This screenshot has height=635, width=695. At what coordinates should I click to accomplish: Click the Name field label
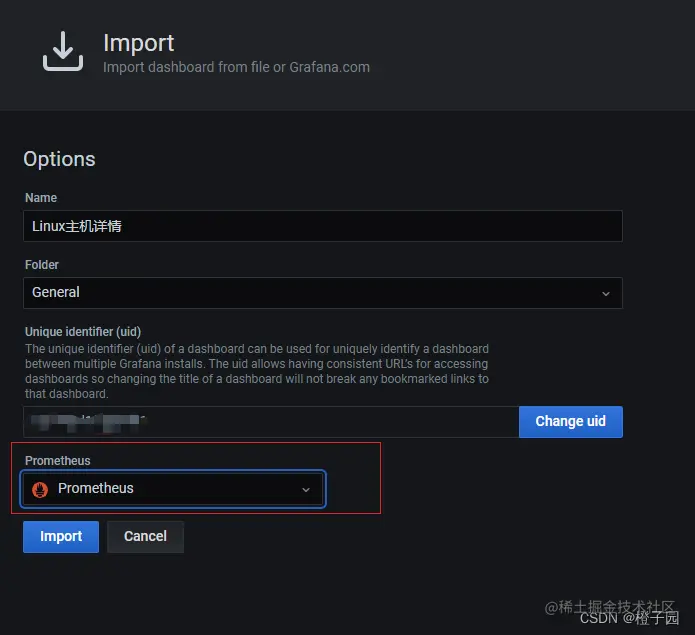(41, 198)
